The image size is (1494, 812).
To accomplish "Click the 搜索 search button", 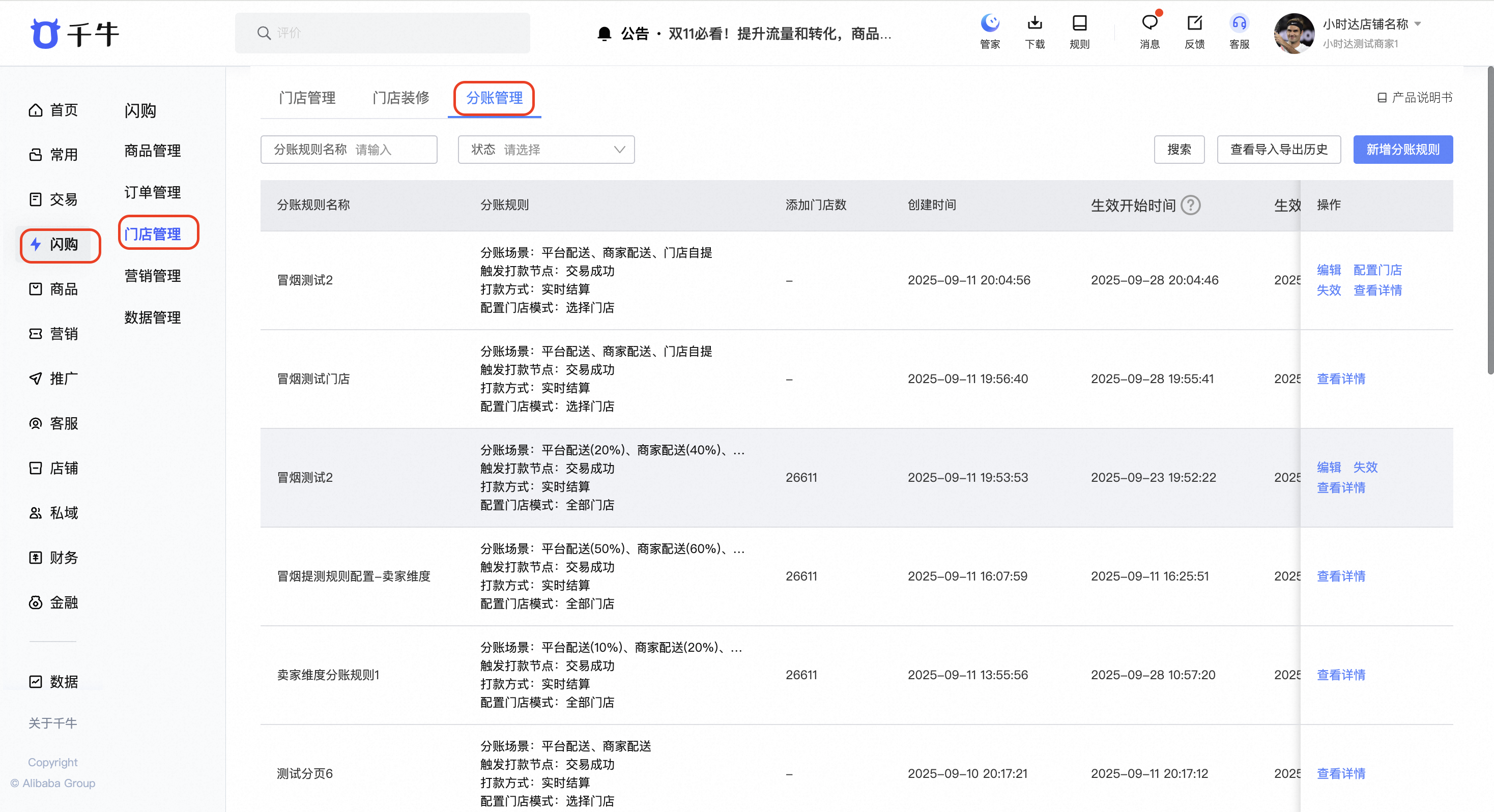I will pyautogui.click(x=1179, y=150).
